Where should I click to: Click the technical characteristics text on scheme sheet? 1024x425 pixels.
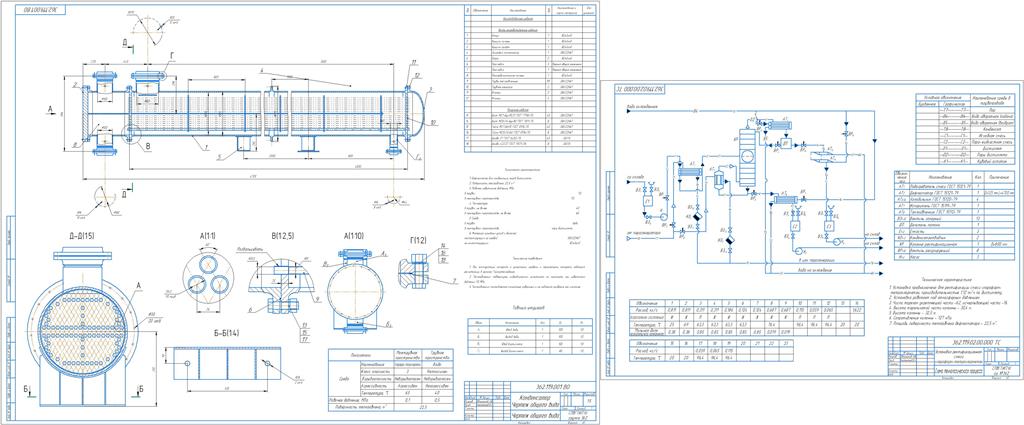click(x=948, y=298)
